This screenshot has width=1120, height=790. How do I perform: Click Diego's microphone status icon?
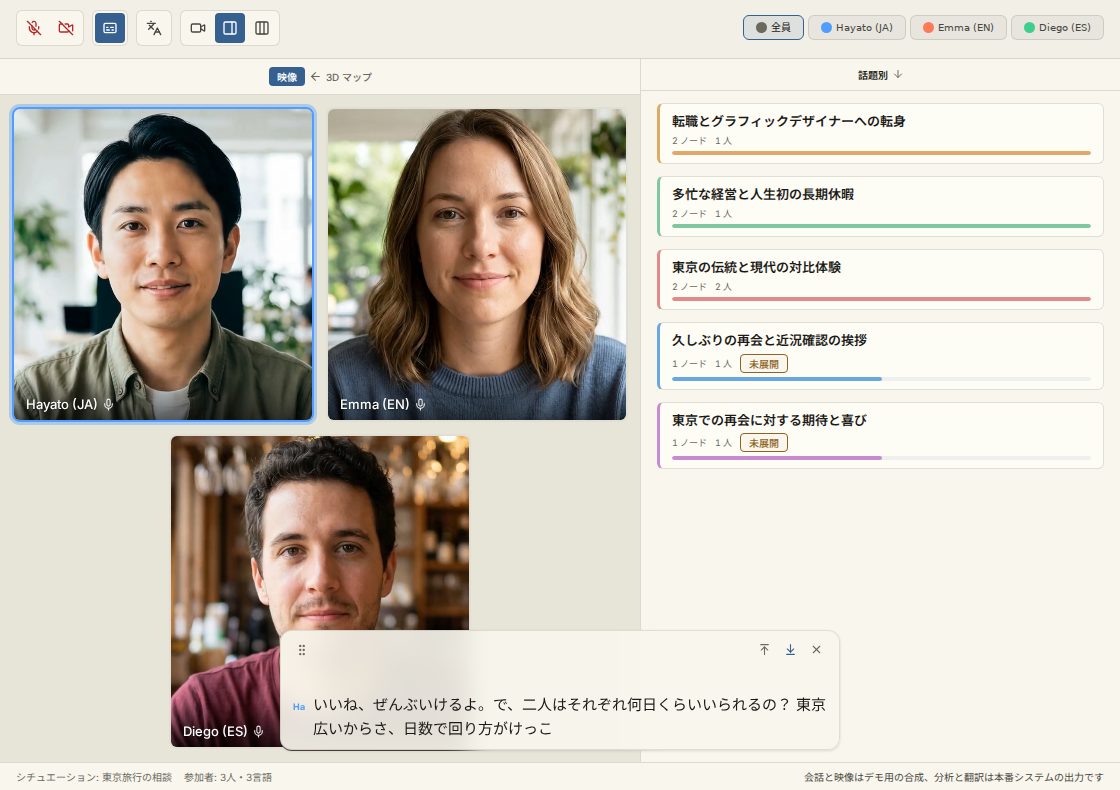[x=259, y=731]
